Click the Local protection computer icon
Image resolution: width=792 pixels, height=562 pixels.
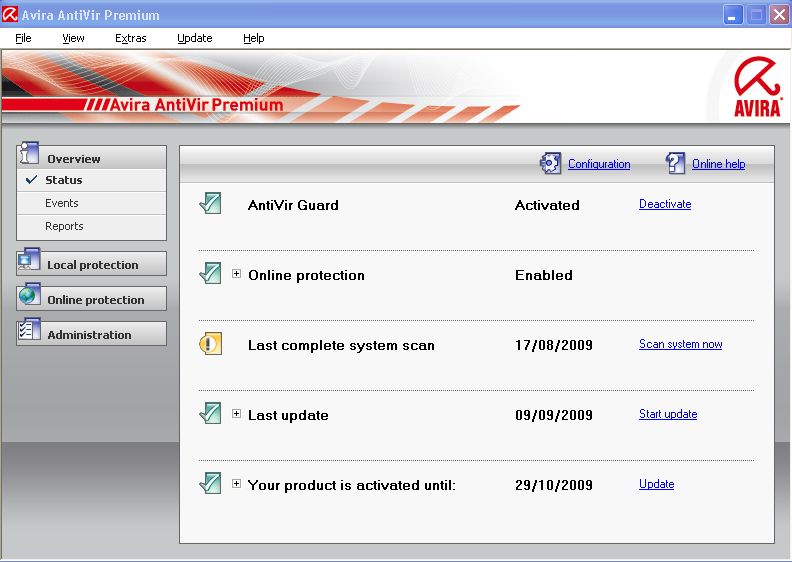[x=29, y=261]
